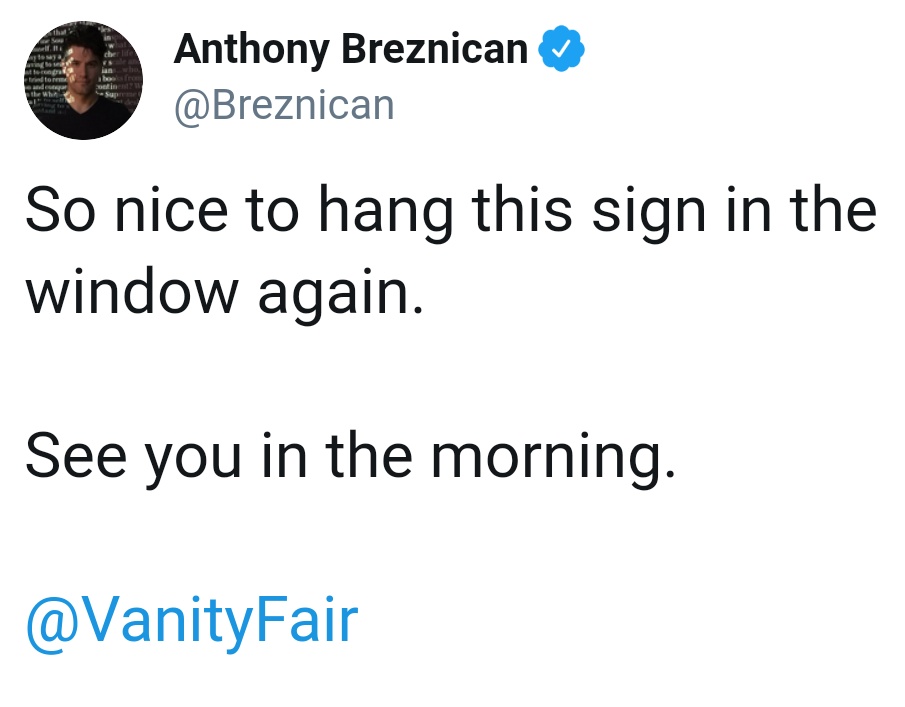Click the white checkmark inside the badge
This screenshot has width=905, height=707.
[x=561, y=49]
